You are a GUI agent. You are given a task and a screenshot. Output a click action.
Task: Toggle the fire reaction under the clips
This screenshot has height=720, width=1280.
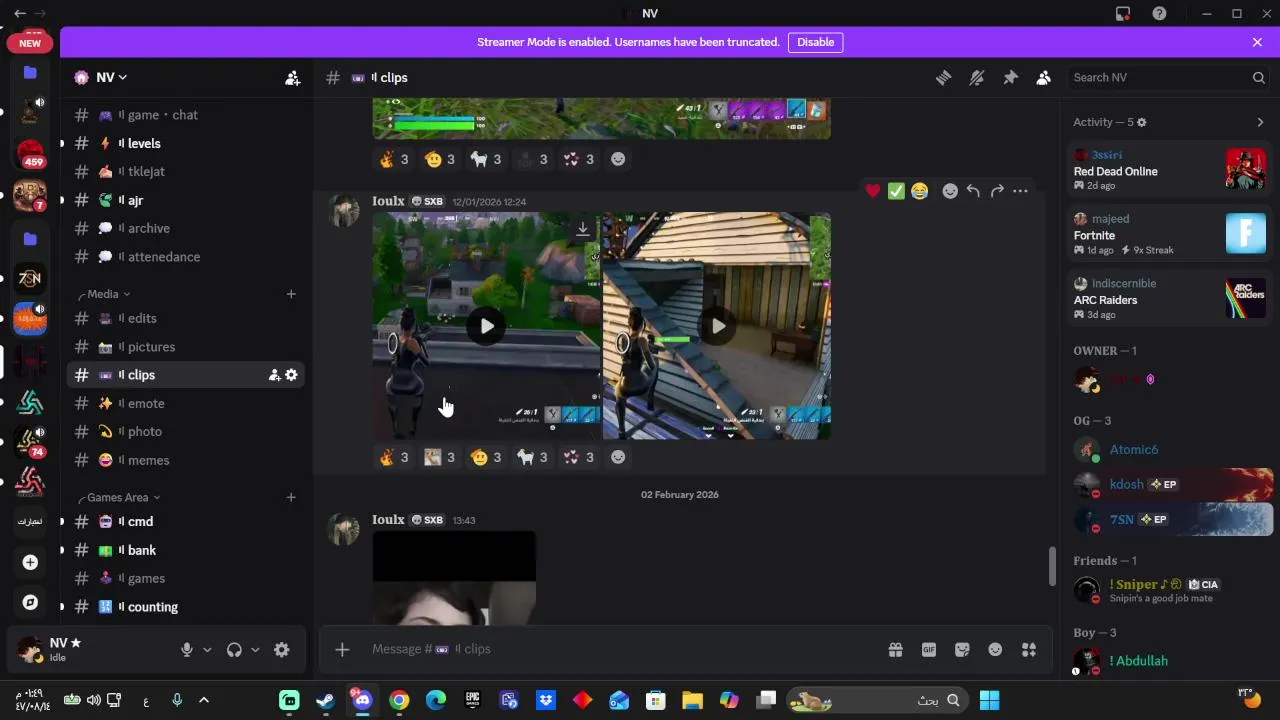coord(394,457)
